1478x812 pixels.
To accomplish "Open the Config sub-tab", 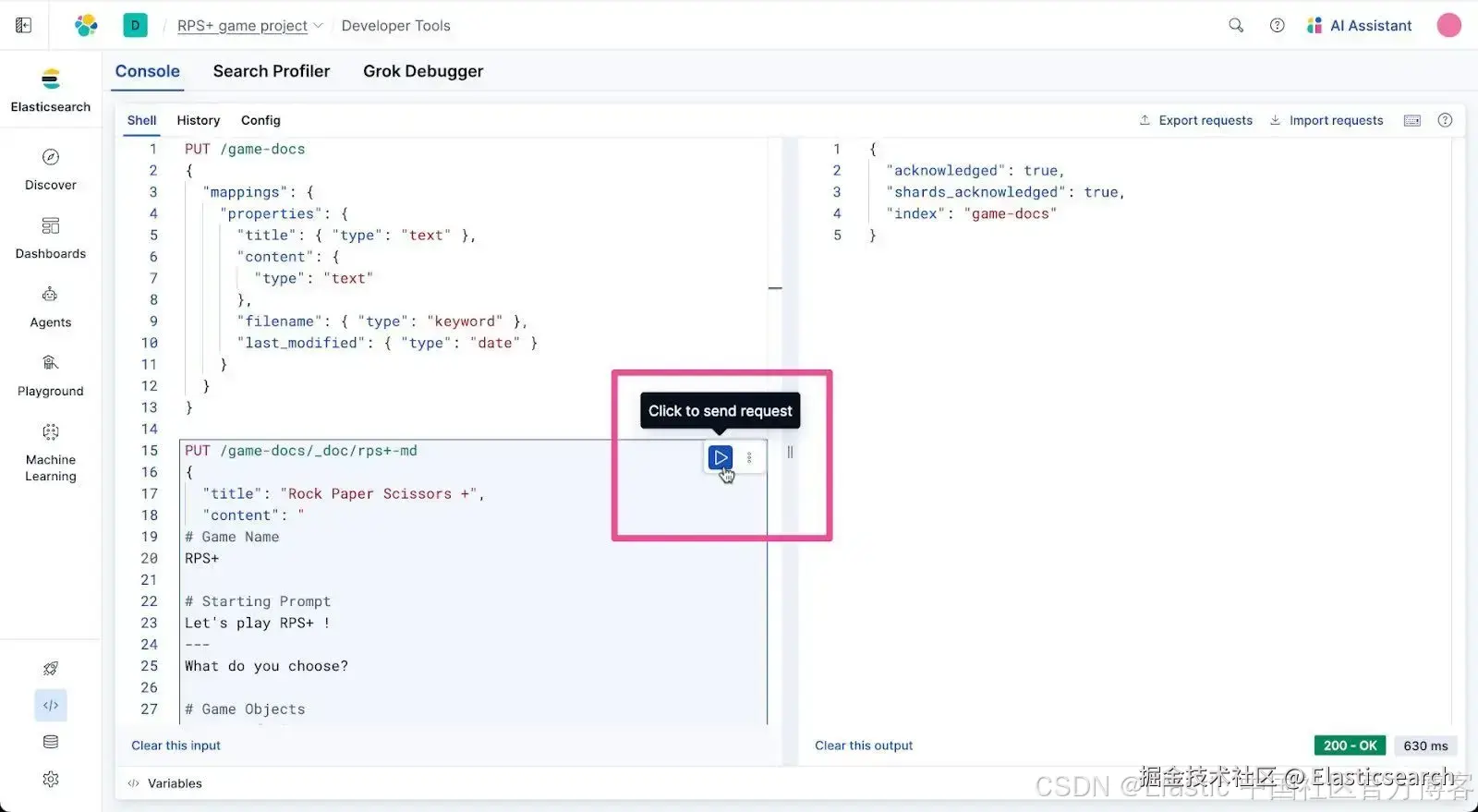I will click(x=260, y=120).
